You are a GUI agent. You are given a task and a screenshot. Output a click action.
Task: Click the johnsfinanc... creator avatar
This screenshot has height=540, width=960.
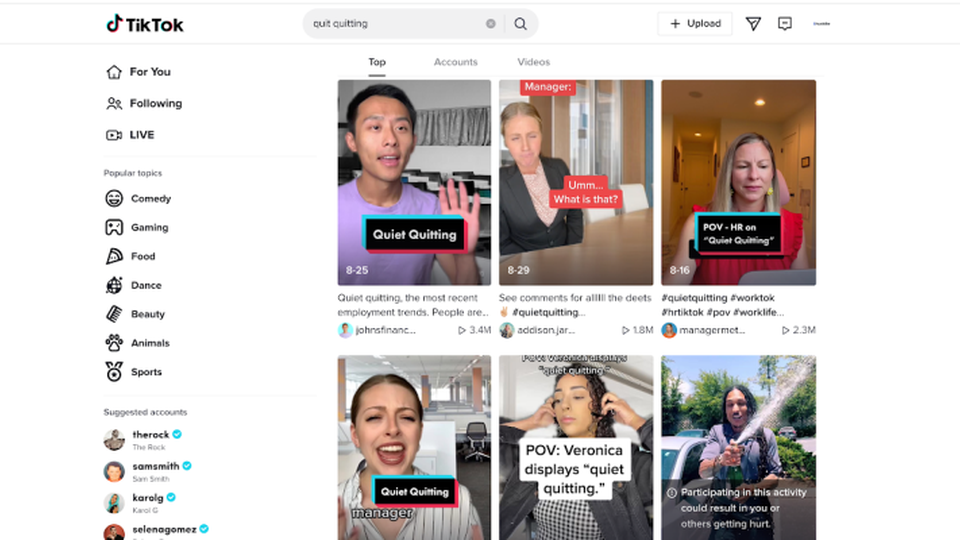345,330
